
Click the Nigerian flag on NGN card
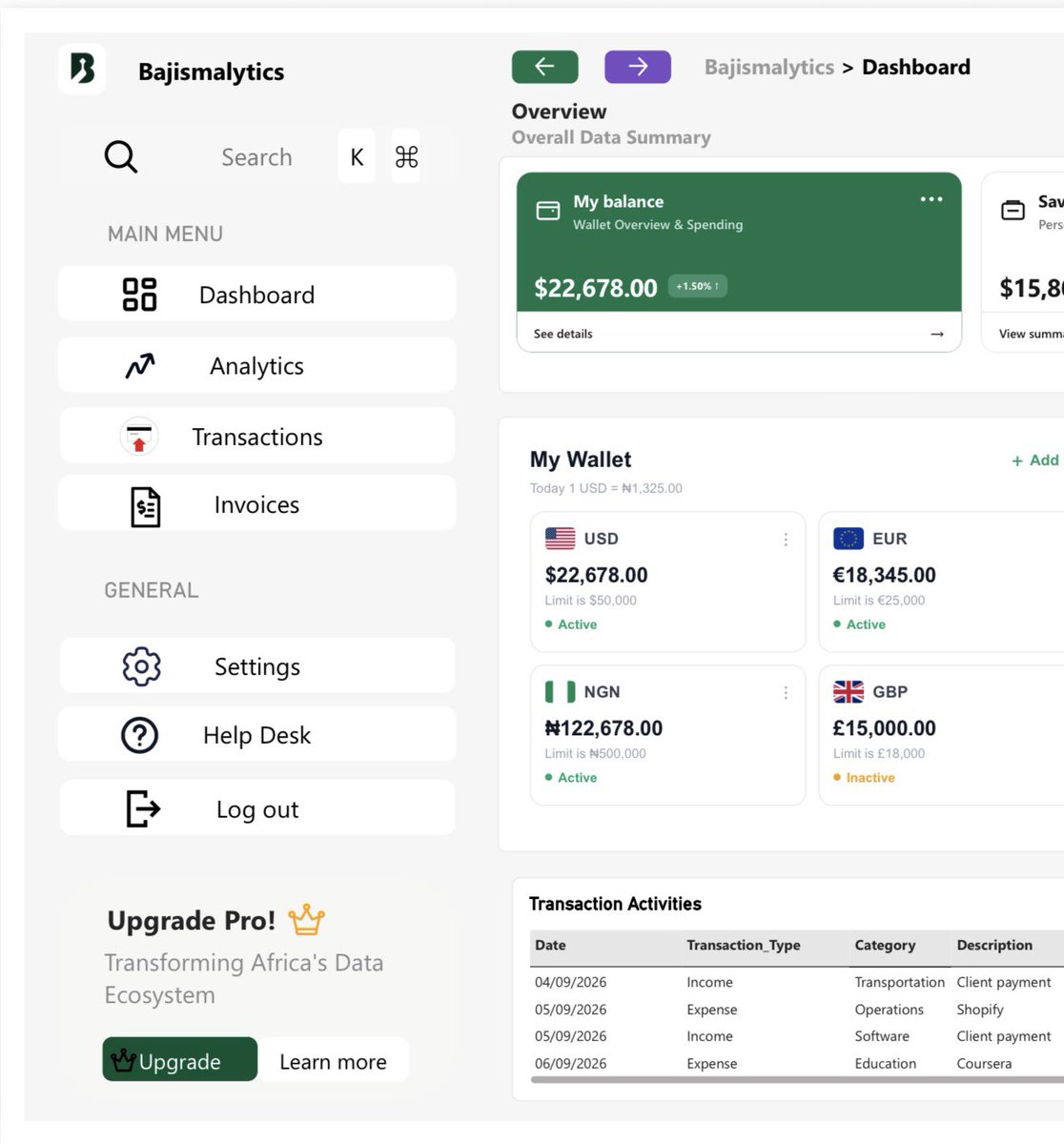coord(560,691)
